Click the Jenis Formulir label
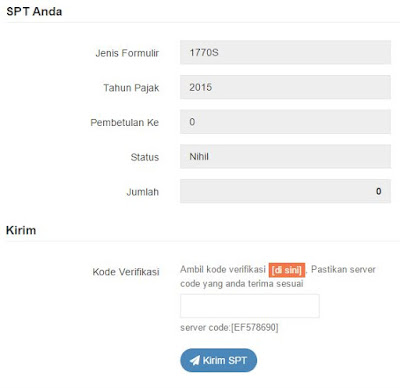400x388 pixels. pos(127,53)
